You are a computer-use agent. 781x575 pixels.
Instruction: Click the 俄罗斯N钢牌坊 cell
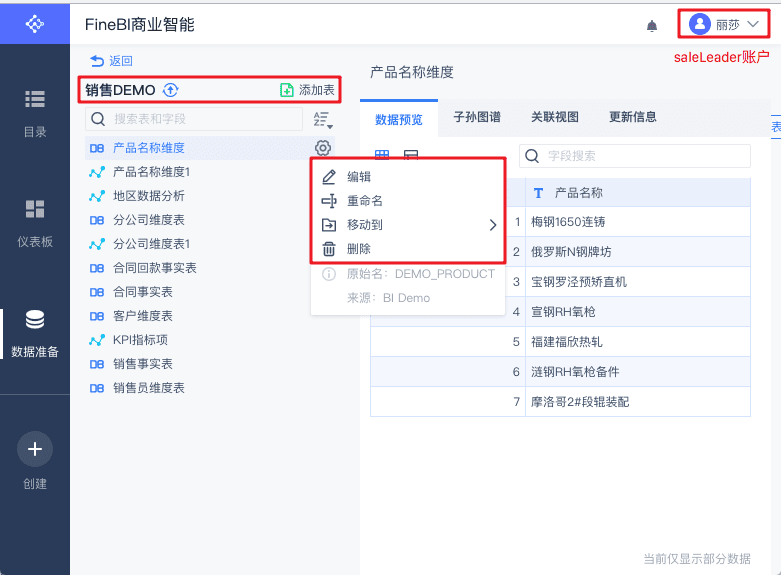pos(638,252)
